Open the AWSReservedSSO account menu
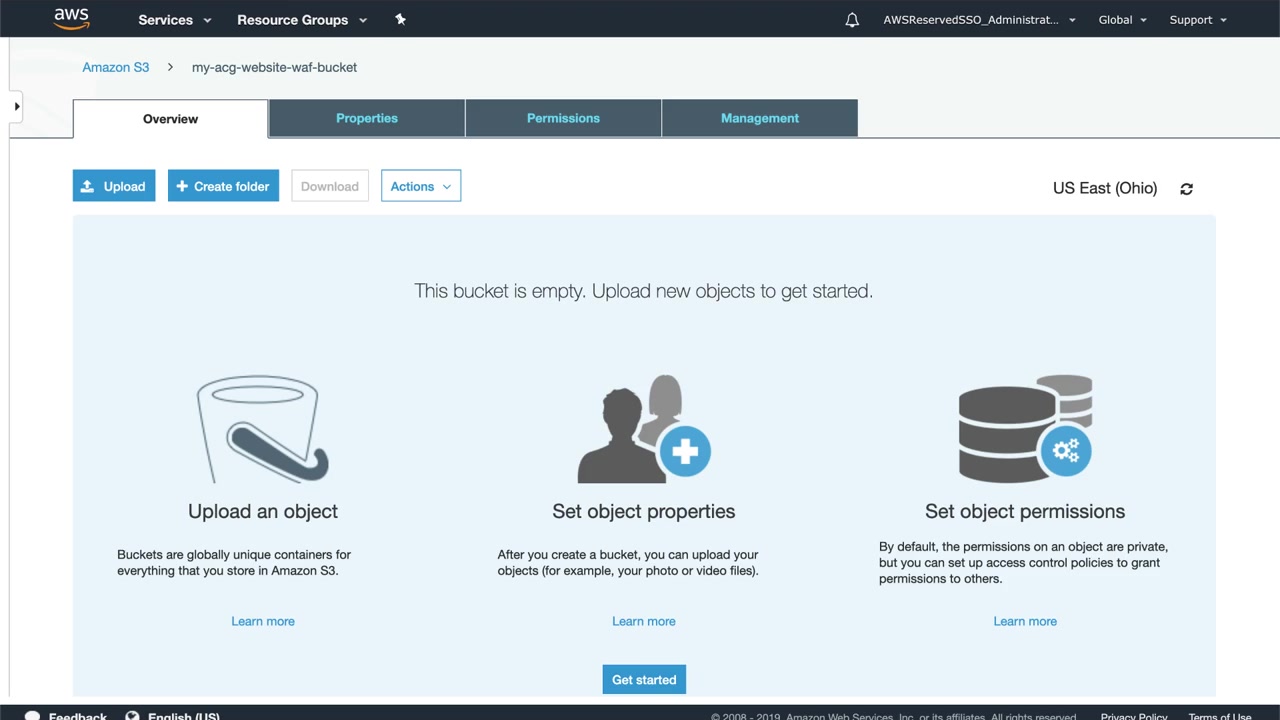The width and height of the screenshot is (1280, 720). 979,20
